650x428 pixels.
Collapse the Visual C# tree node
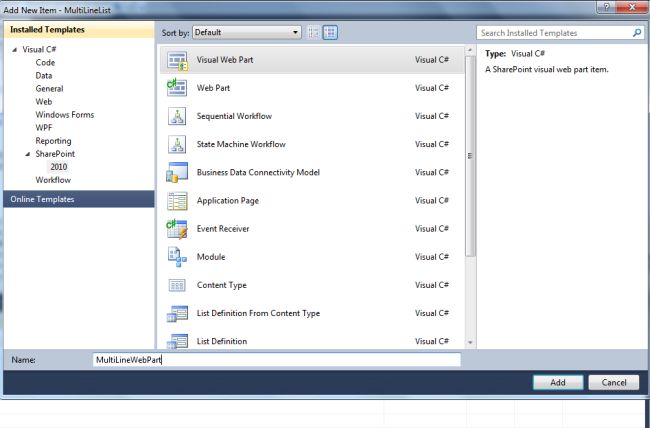[x=15, y=49]
